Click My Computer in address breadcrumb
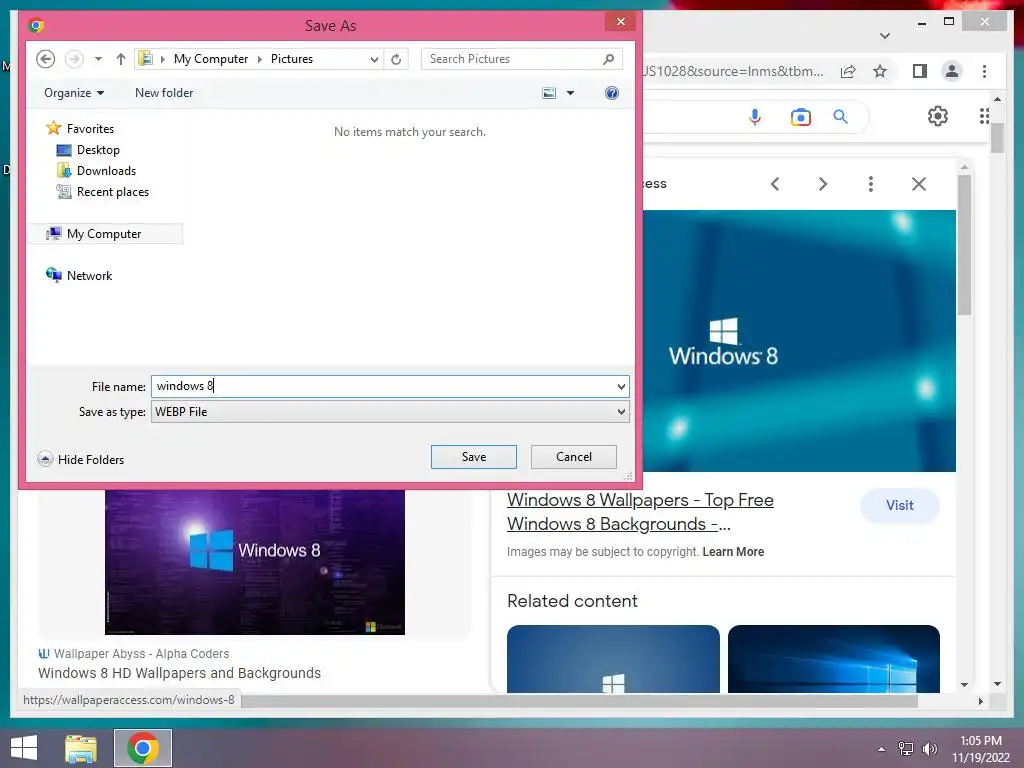This screenshot has height=768, width=1024. (211, 59)
